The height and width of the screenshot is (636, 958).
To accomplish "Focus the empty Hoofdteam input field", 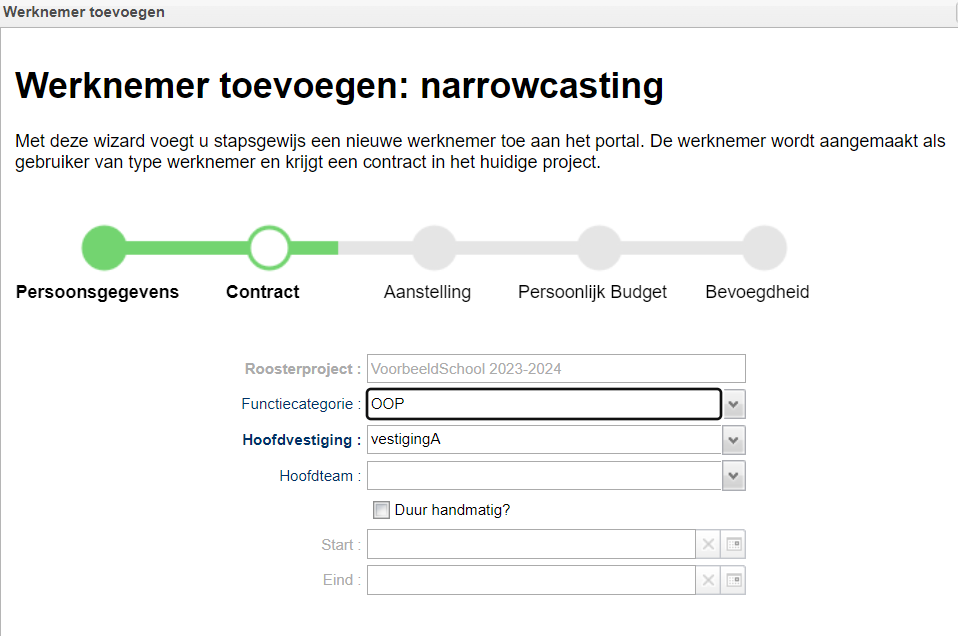I will (544, 476).
